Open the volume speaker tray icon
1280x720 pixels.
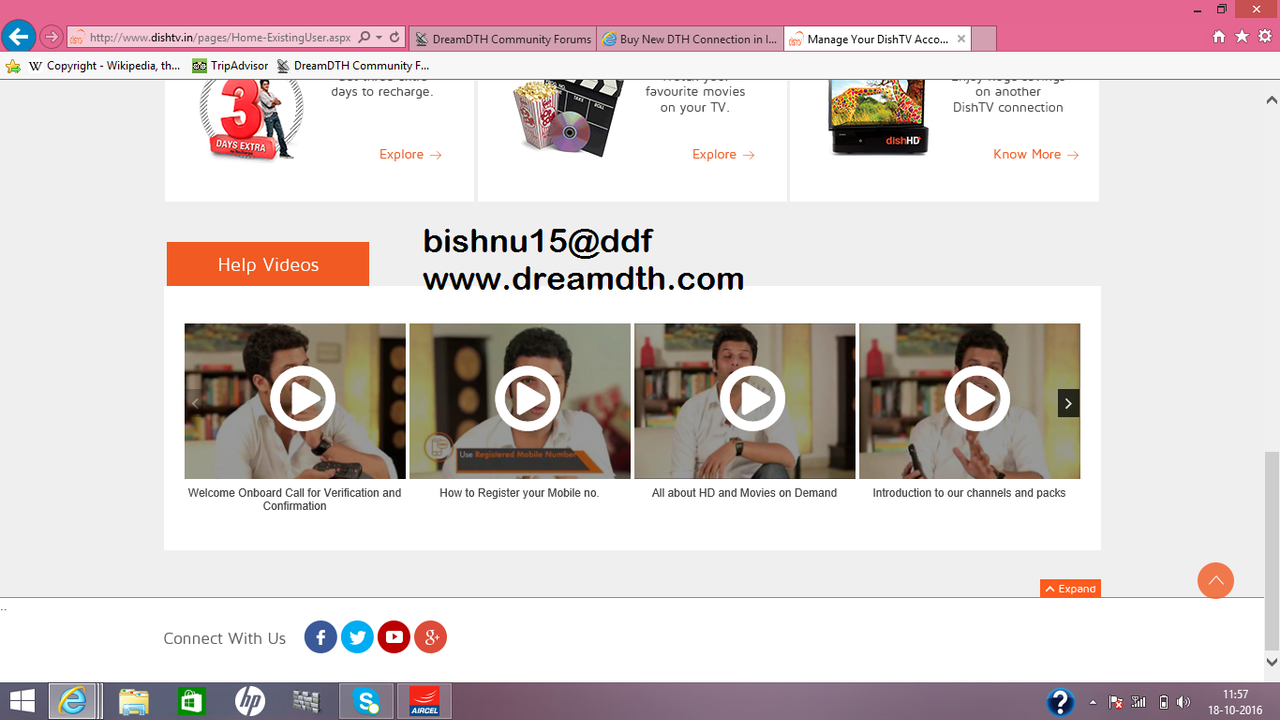pos(1184,702)
